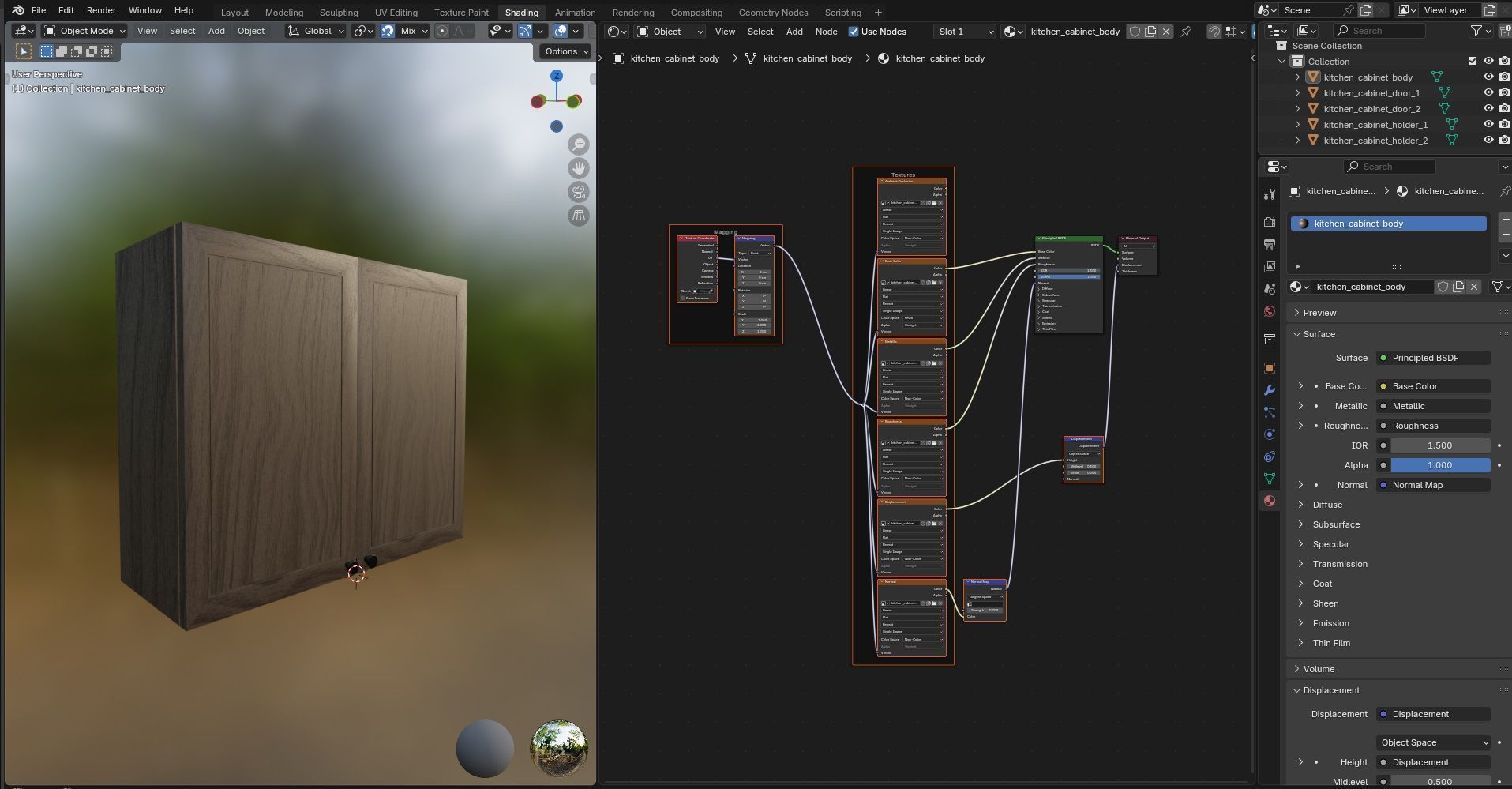The height and width of the screenshot is (789, 1512).
Task: Toggle the Use Nodes checkbox
Action: 853,32
